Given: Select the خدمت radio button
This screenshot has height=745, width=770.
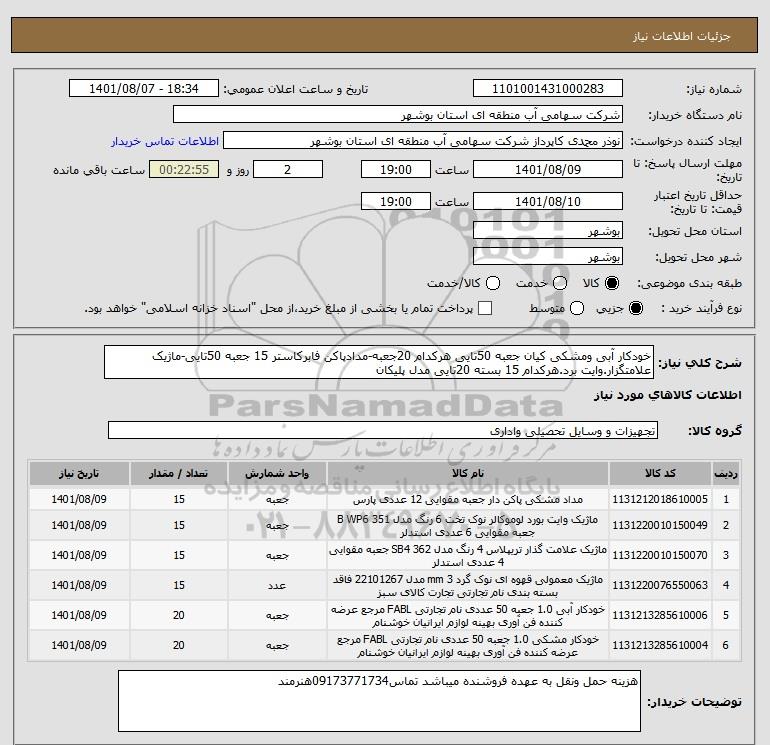Looking at the screenshot, I should pyautogui.click(x=560, y=283).
